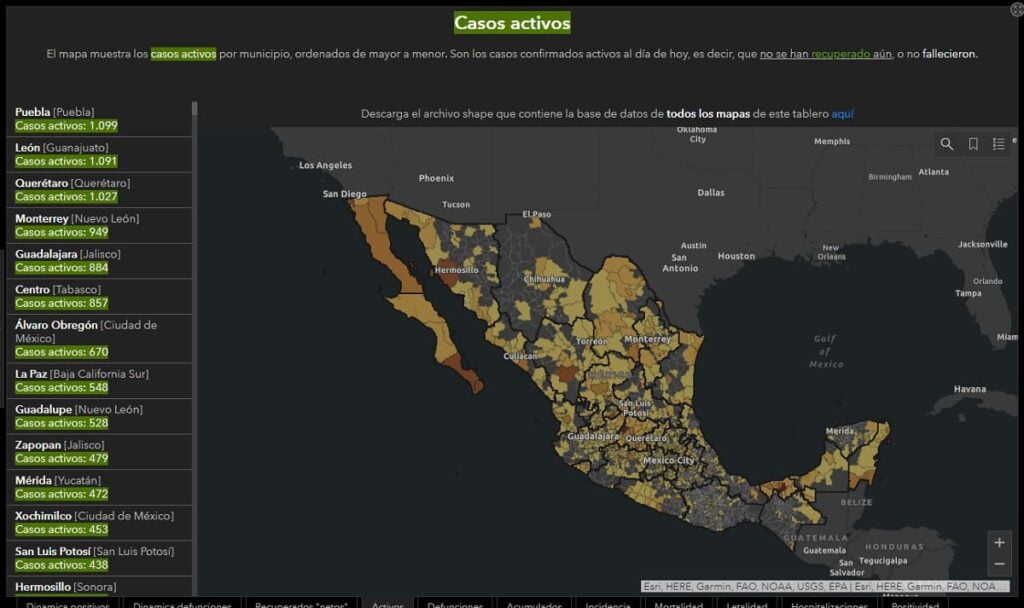Open the Acumulado tab

[x=534, y=604]
